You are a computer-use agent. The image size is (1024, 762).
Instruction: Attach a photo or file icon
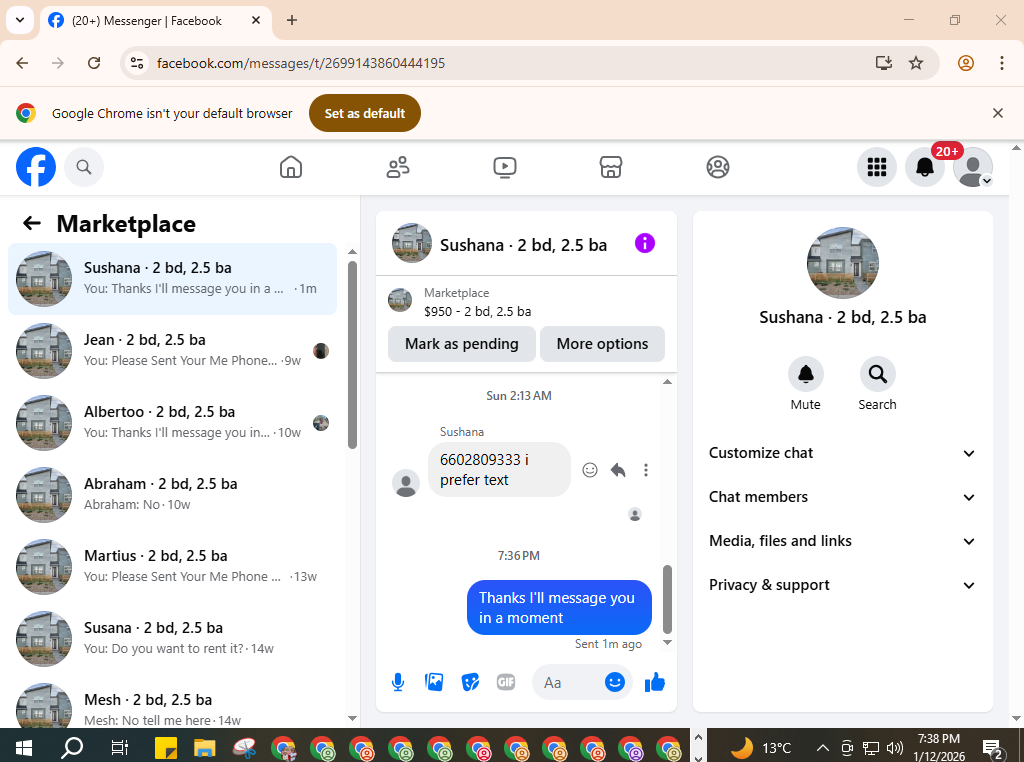434,682
